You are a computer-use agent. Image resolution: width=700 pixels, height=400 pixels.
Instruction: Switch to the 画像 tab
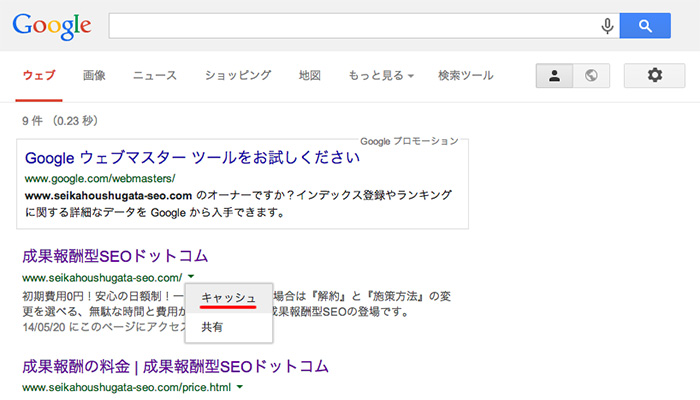coord(94,75)
